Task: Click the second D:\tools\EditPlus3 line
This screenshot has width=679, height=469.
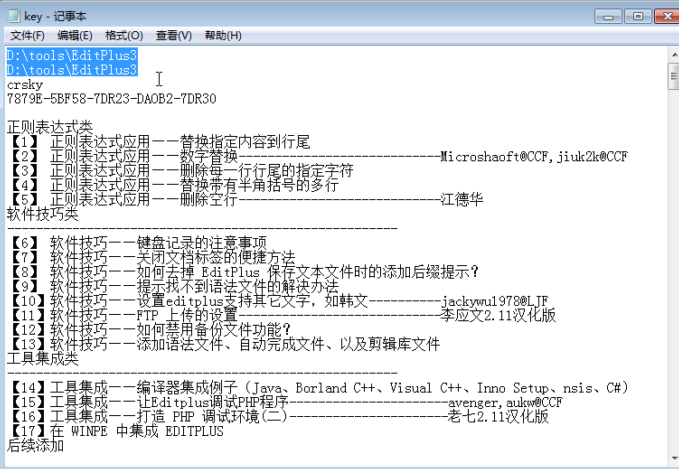Action: pyautogui.click(x=72, y=70)
